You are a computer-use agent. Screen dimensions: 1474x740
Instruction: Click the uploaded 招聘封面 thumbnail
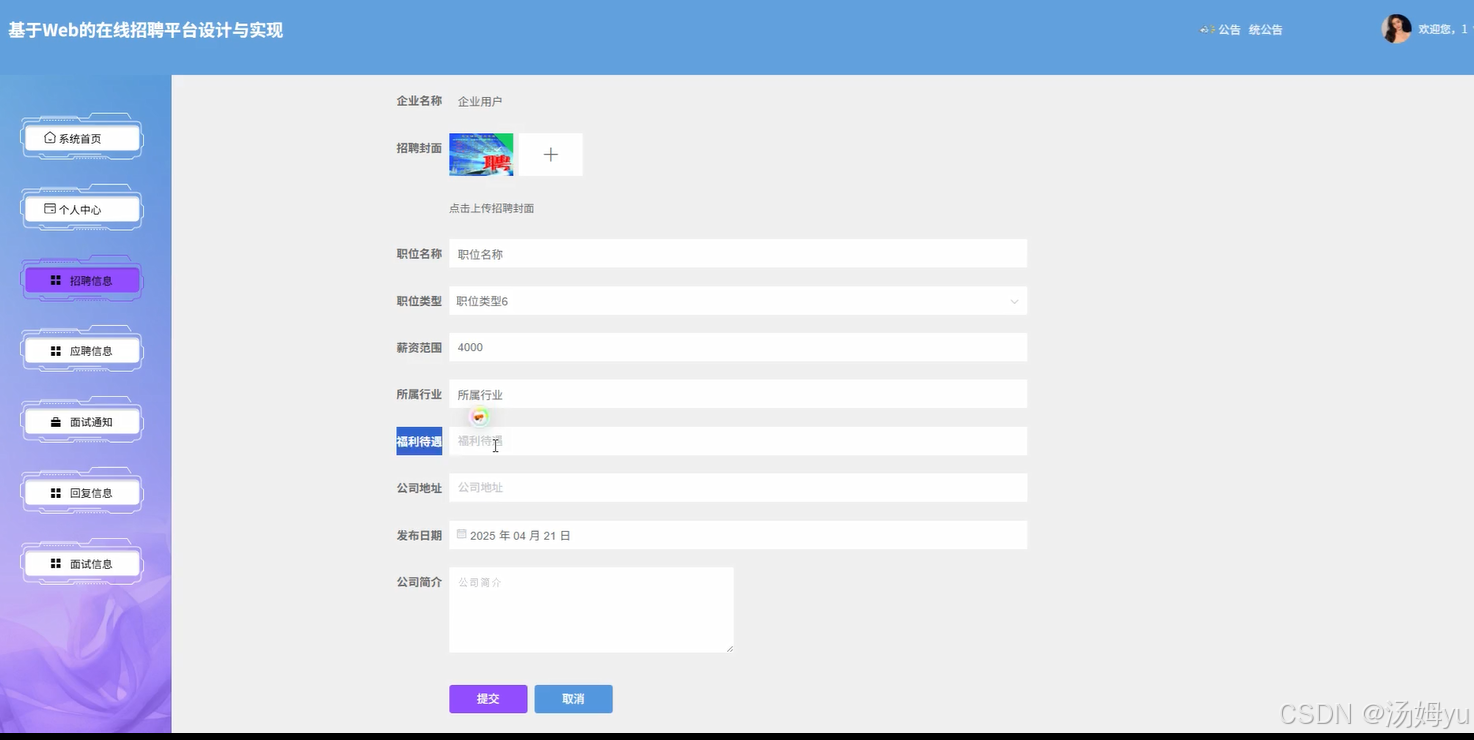point(481,155)
